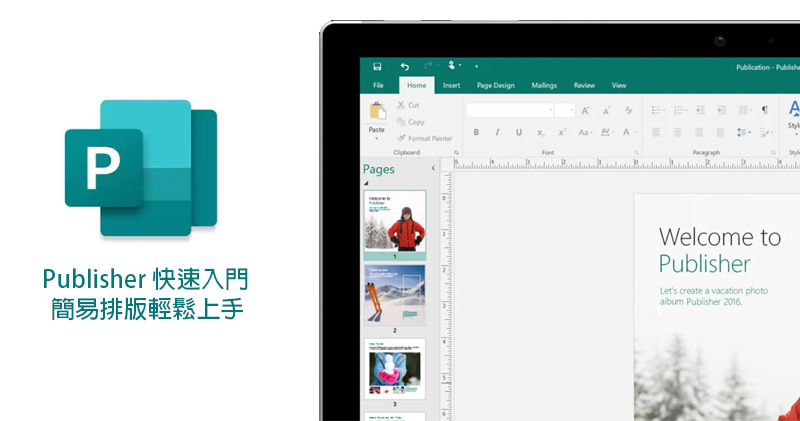Open the font size combo box
The width and height of the screenshot is (800, 421).
tap(565, 110)
